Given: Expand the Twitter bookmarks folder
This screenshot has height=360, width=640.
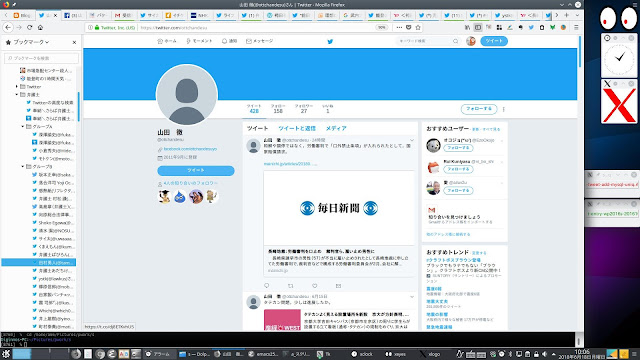Looking at the screenshot, I should 17,87.
